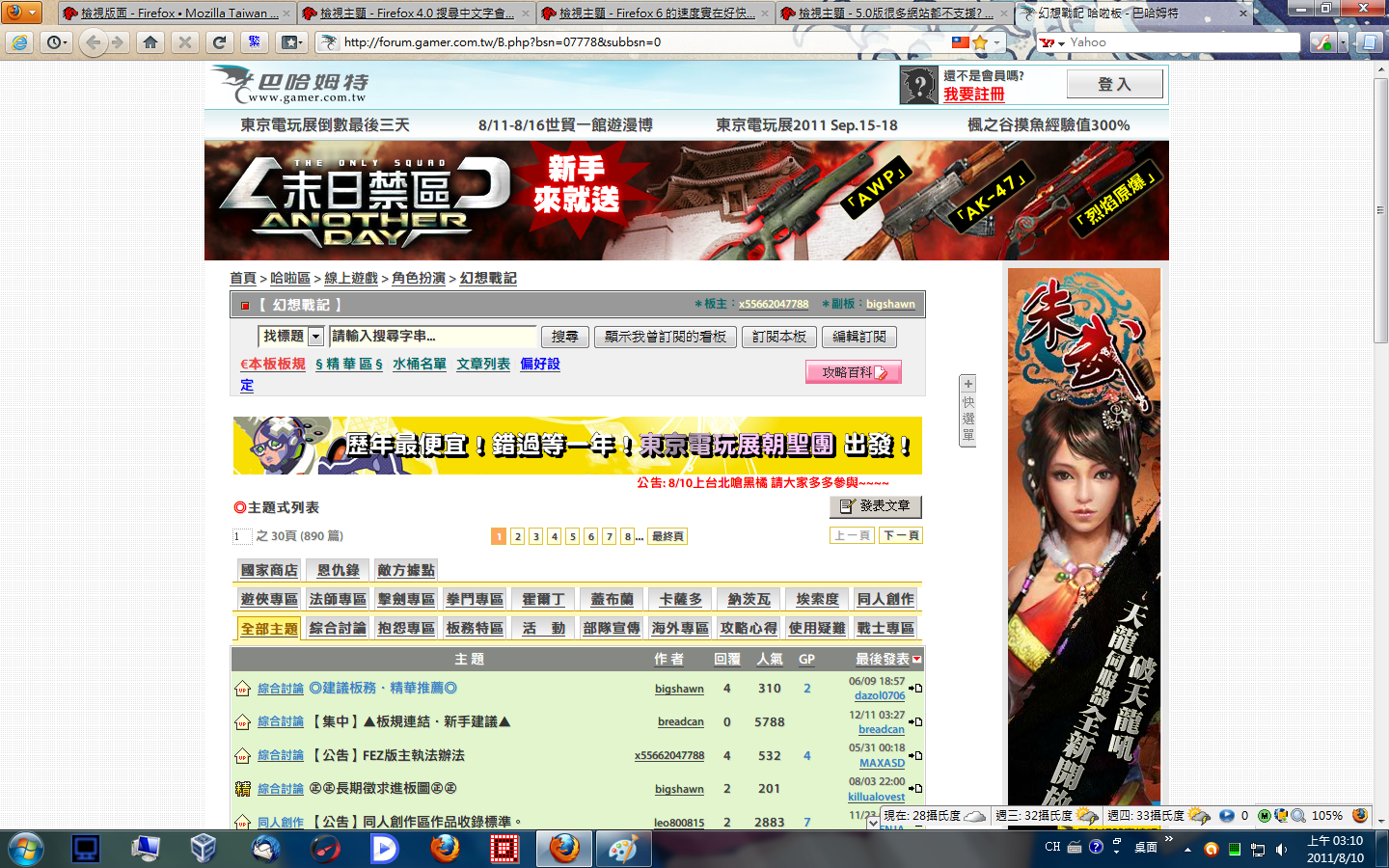
Task: Select the 全部主題 category tab
Action: click(x=269, y=629)
